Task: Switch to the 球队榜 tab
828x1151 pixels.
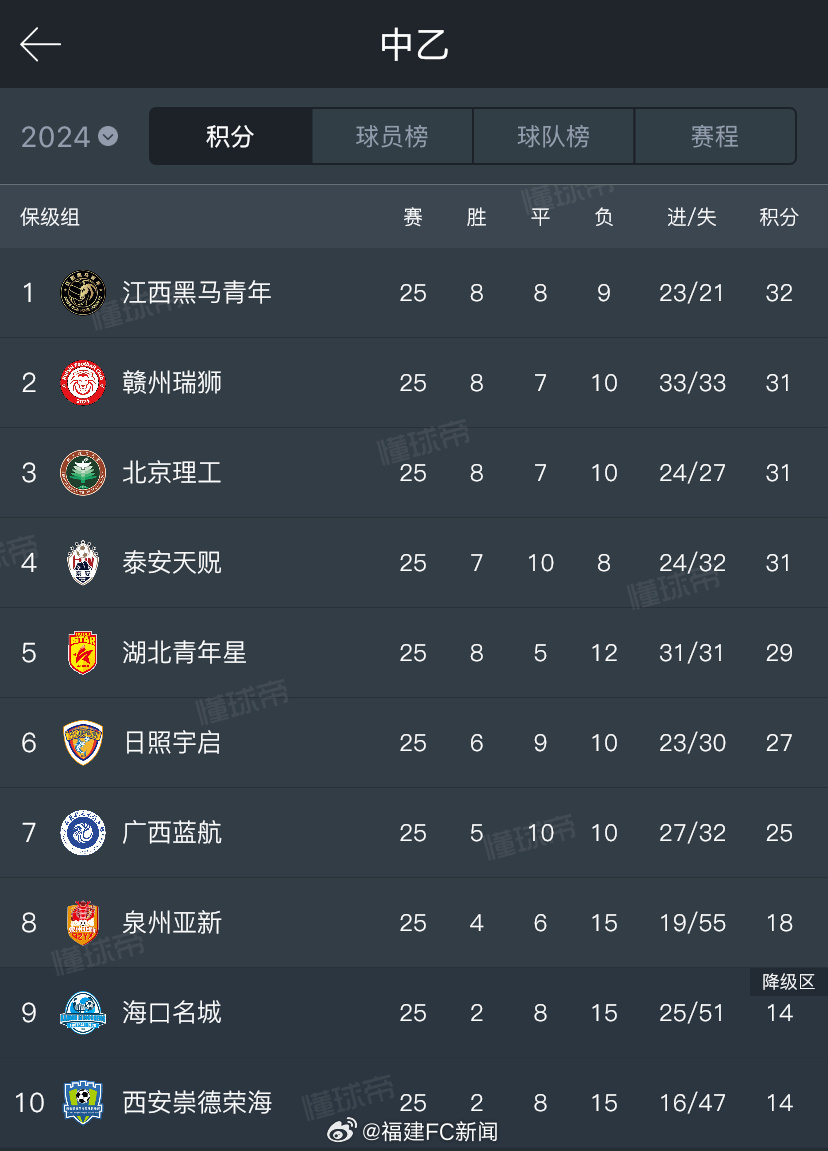Action: pyautogui.click(x=553, y=137)
